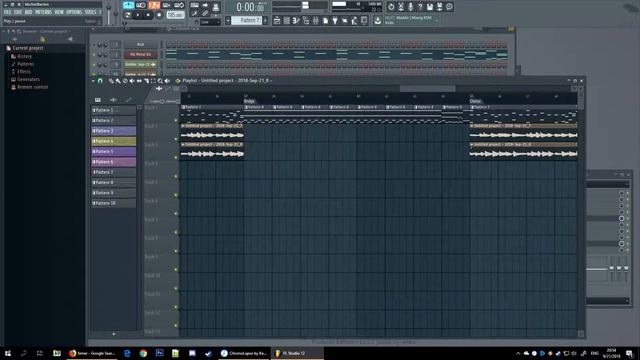Open the news panel dropdown arrow

tap(436, 20)
